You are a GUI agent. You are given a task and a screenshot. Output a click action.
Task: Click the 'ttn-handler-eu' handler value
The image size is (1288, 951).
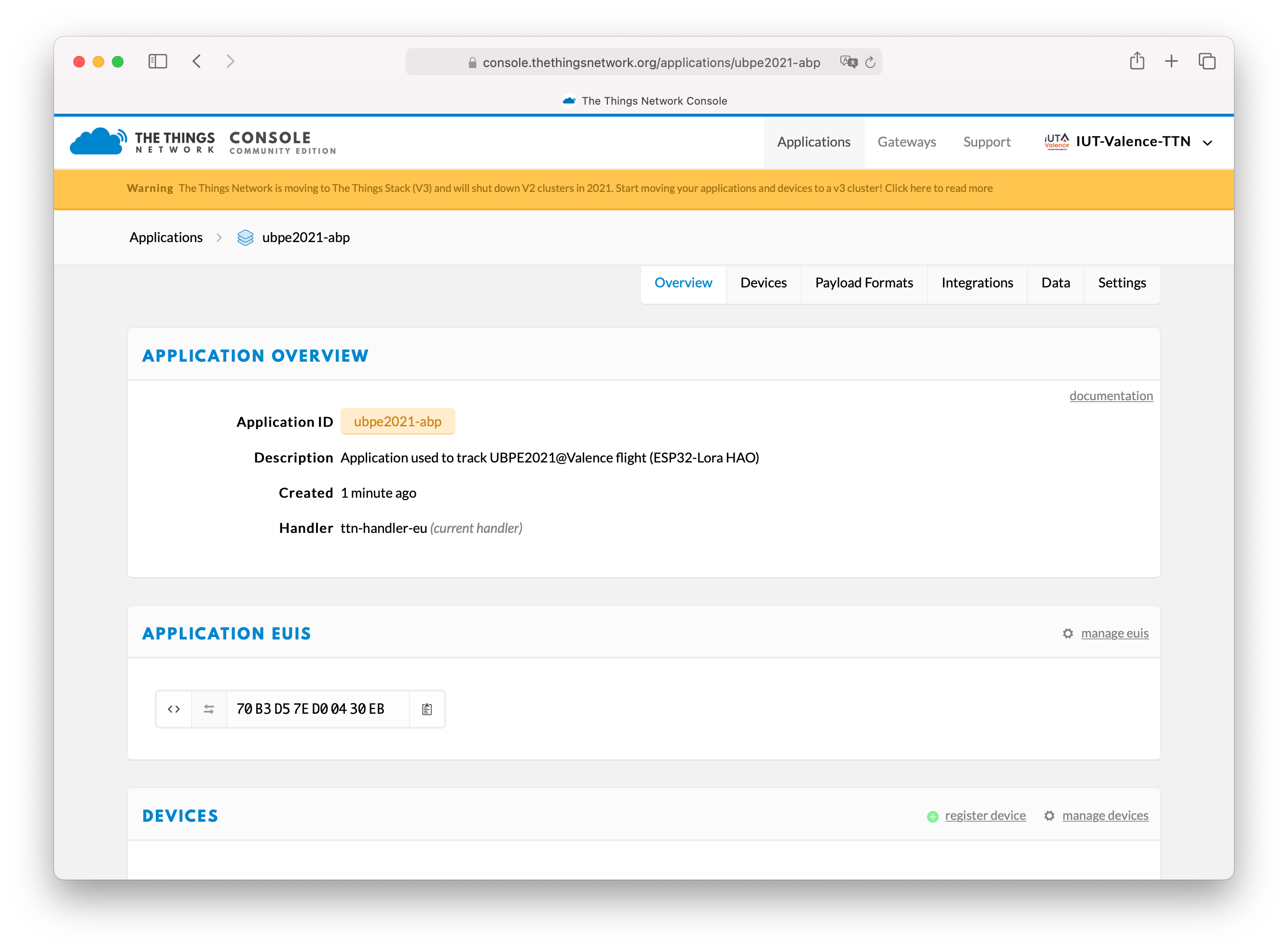pyautogui.click(x=384, y=529)
